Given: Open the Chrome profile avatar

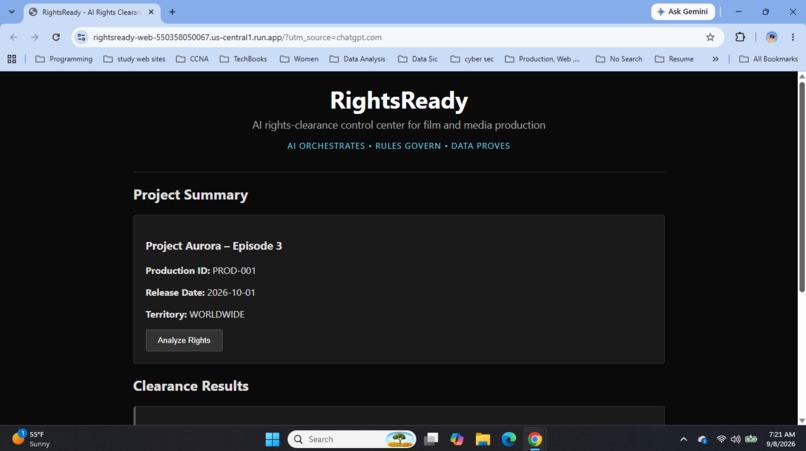Looking at the screenshot, I should [x=771, y=37].
